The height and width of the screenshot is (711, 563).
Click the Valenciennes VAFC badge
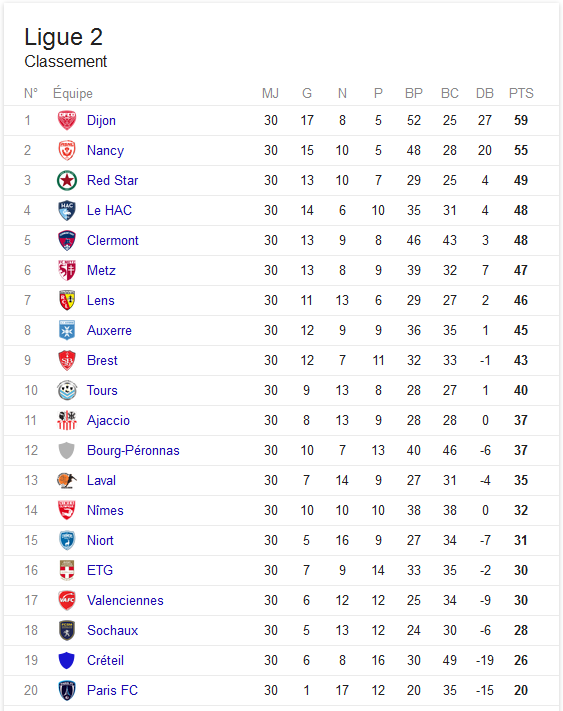pyautogui.click(x=67, y=600)
